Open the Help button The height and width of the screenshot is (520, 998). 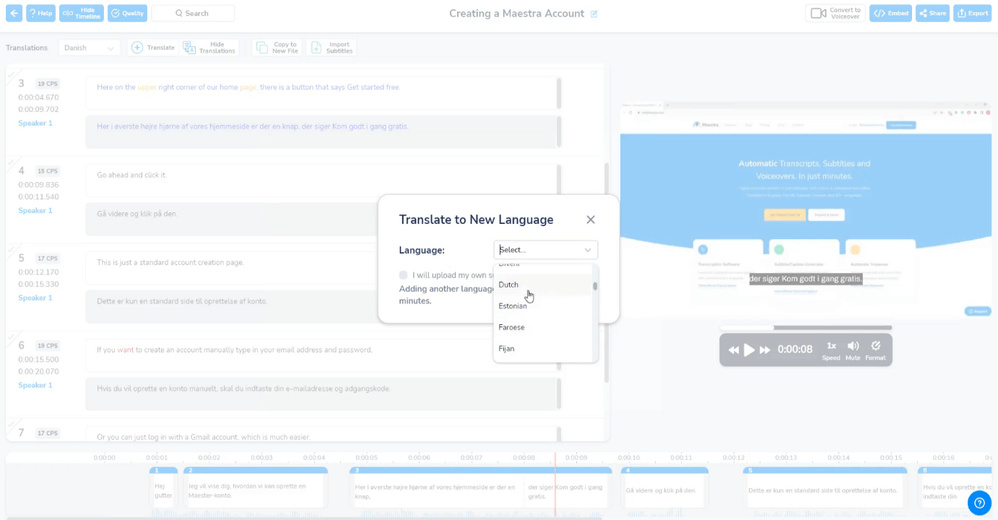41,13
